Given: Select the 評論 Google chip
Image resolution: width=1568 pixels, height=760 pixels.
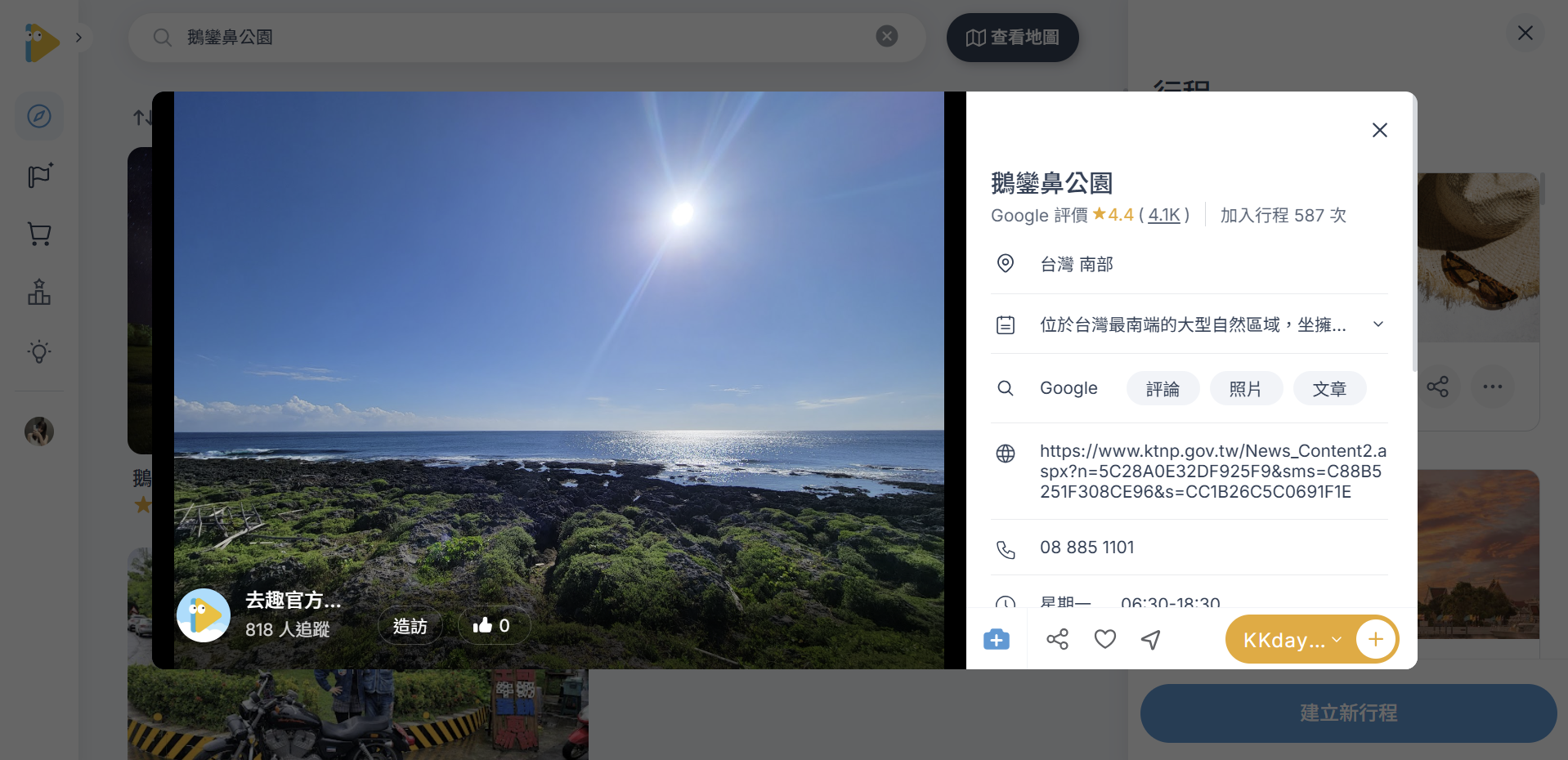Looking at the screenshot, I should tap(1163, 388).
